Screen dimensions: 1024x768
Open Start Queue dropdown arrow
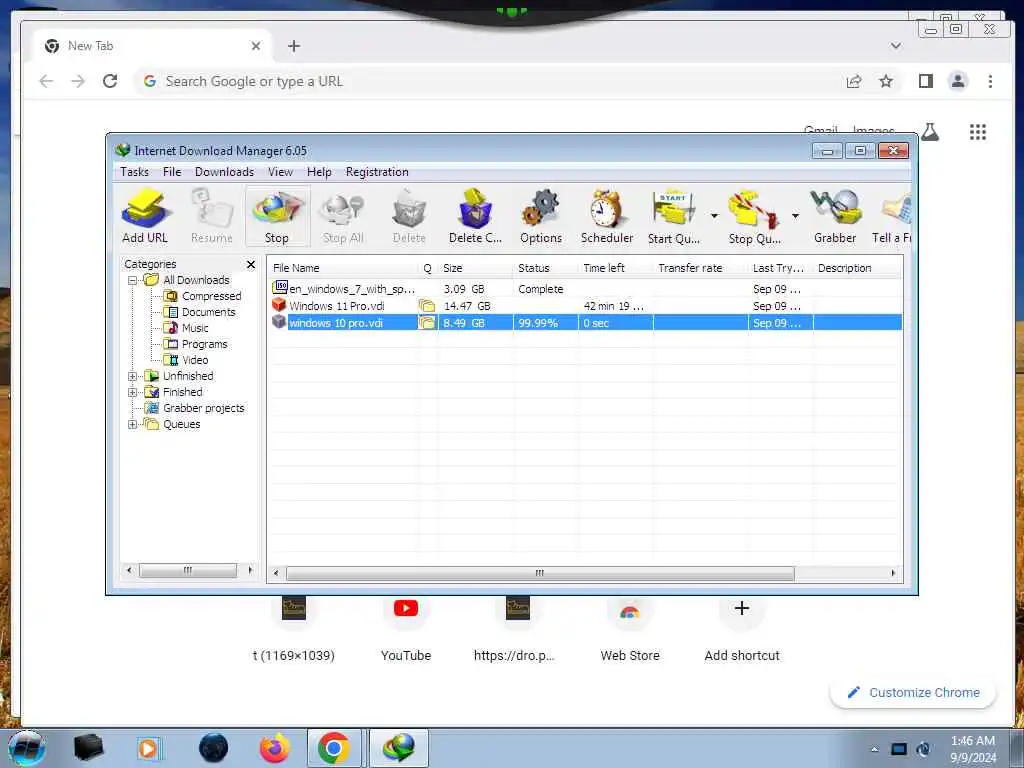tap(714, 216)
